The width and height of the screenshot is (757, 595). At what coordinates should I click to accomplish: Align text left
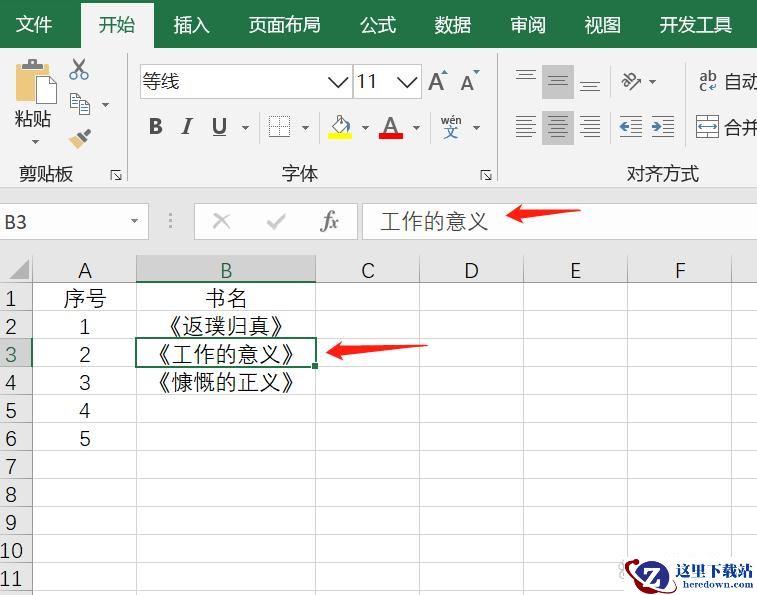[526, 127]
